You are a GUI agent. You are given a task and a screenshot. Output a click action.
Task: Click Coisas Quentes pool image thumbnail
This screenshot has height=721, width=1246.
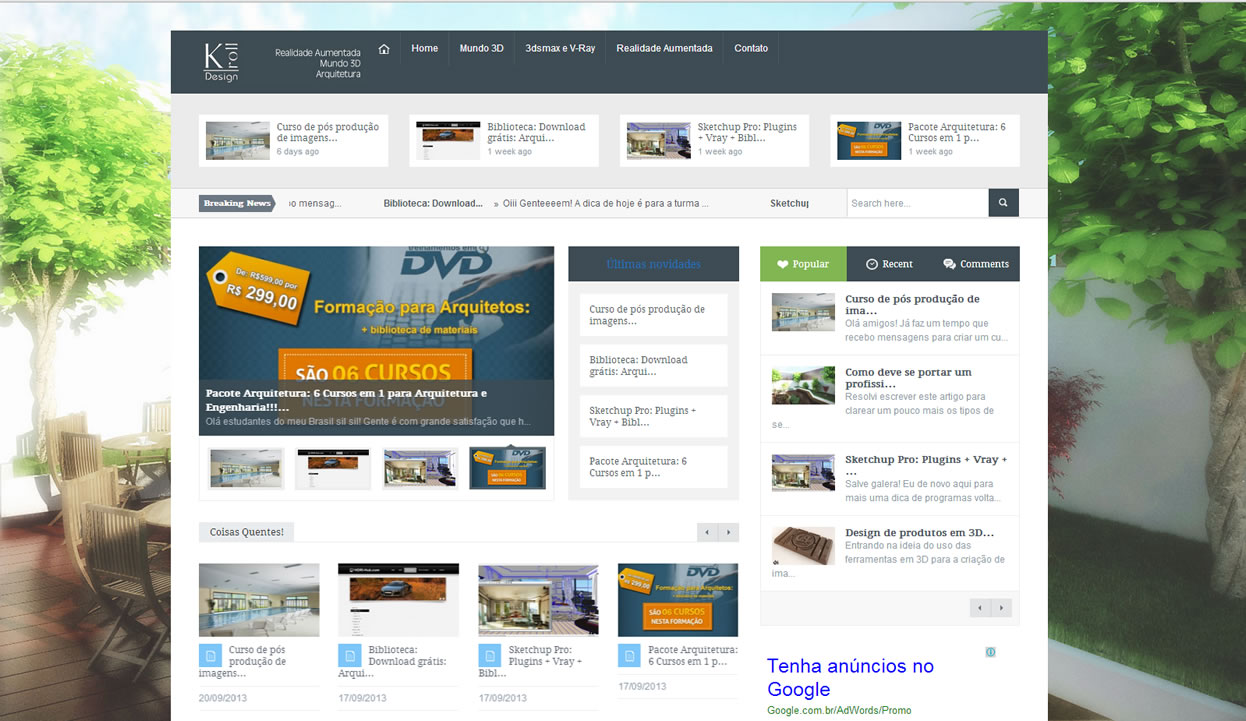[x=259, y=600]
